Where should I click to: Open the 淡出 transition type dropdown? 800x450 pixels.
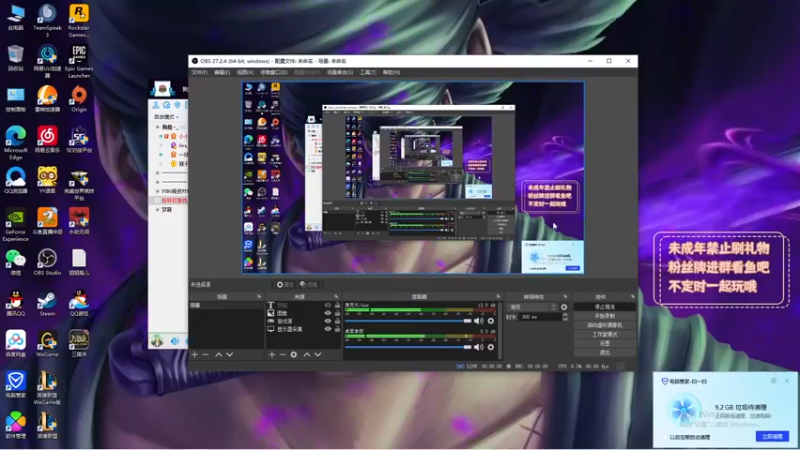click(x=532, y=307)
